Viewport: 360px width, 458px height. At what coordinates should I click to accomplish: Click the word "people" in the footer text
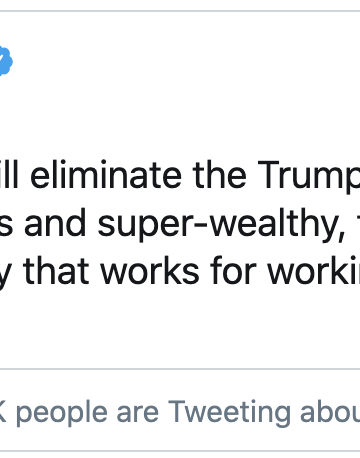[62, 413]
